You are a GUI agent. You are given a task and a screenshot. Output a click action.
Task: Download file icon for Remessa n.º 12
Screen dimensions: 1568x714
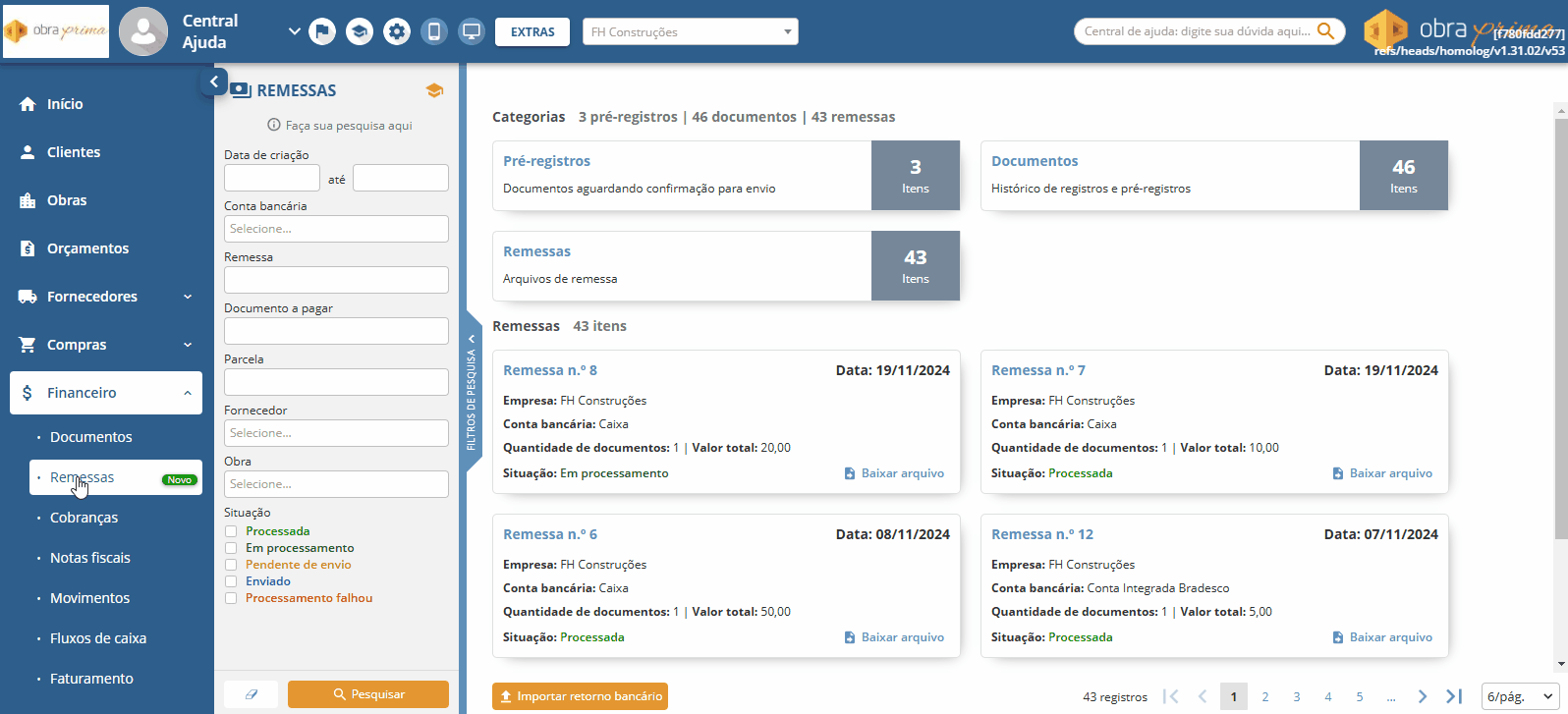click(1338, 637)
